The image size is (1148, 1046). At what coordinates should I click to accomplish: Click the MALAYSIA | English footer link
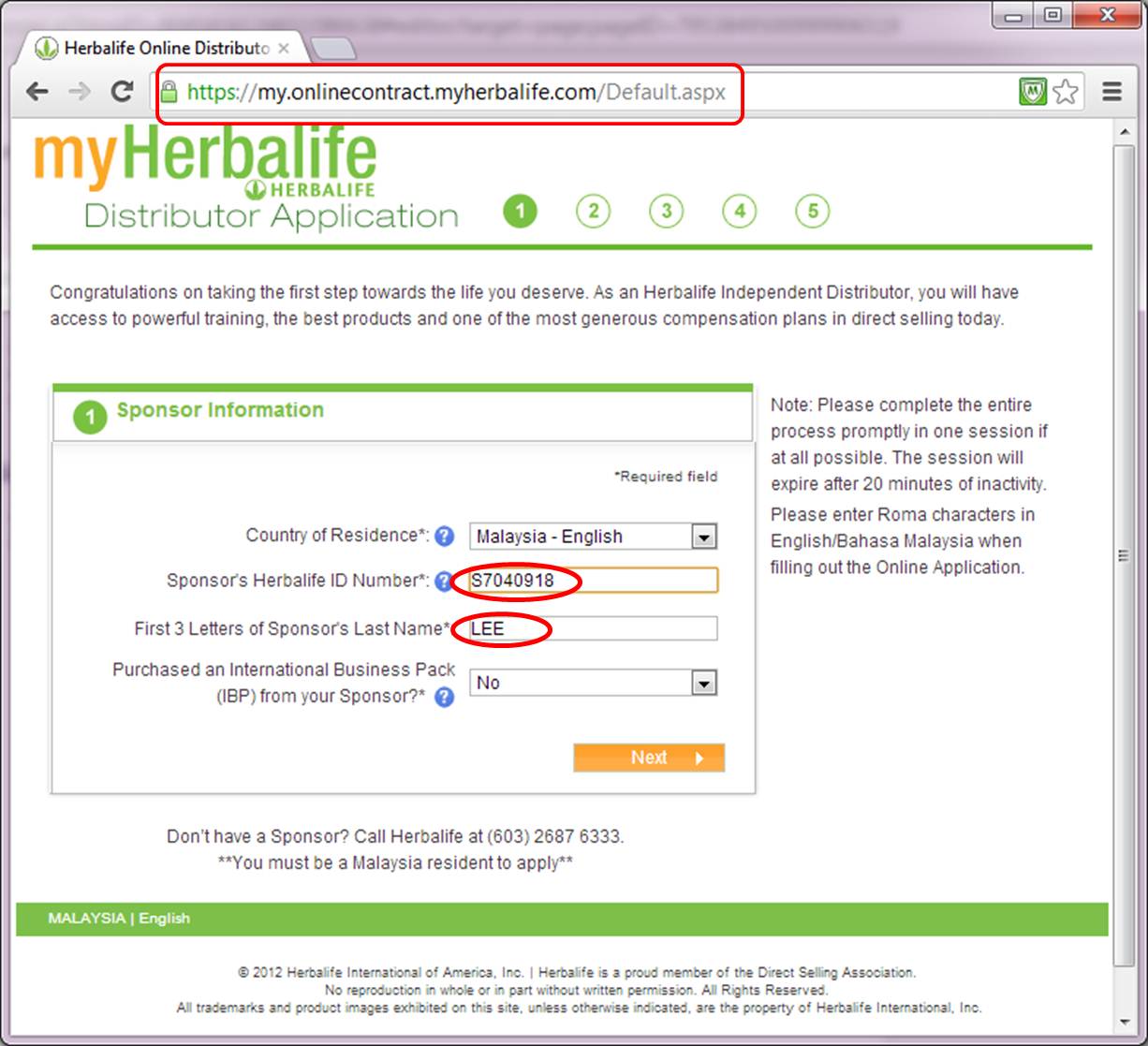pyautogui.click(x=119, y=919)
